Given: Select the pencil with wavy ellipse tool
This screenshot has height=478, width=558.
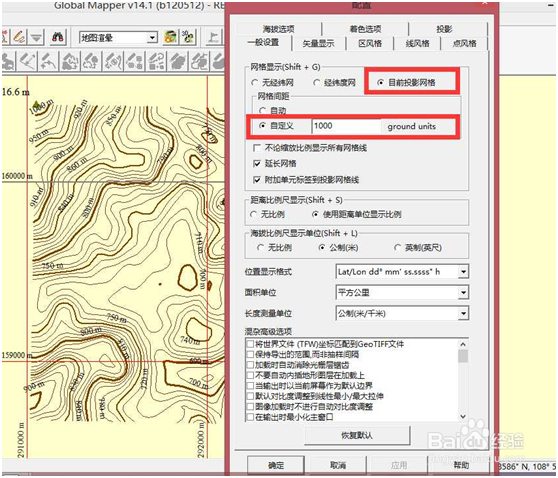Looking at the screenshot, I should tap(113, 61).
